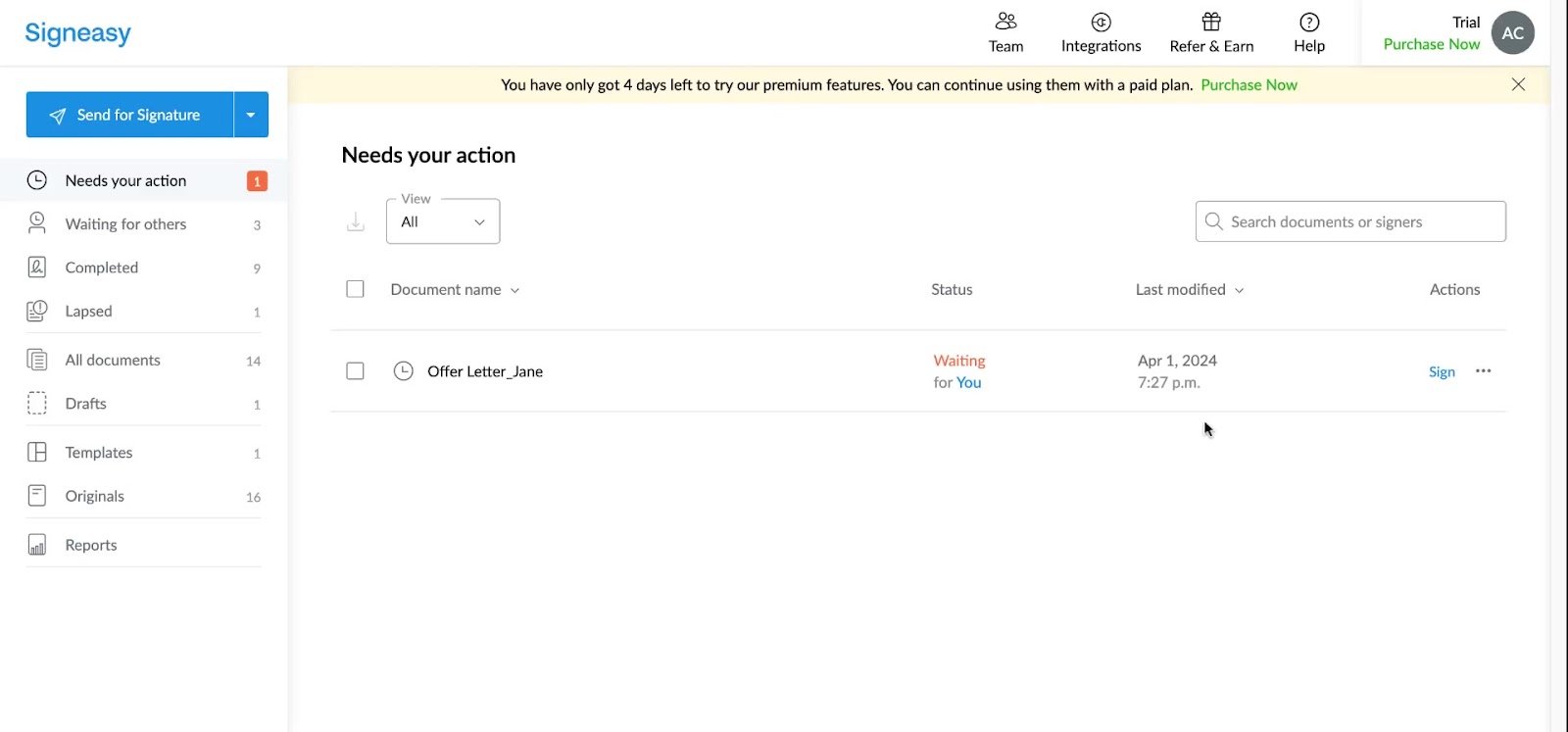Open the Send for Signature dropdown arrow
1568x732 pixels.
(x=251, y=115)
